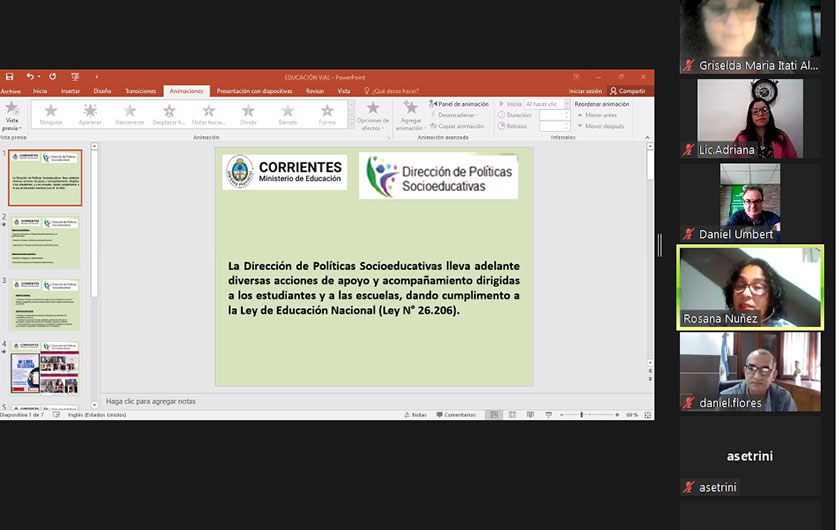Click the Retraso input field
This screenshot has width=840, height=530.
click(554, 126)
